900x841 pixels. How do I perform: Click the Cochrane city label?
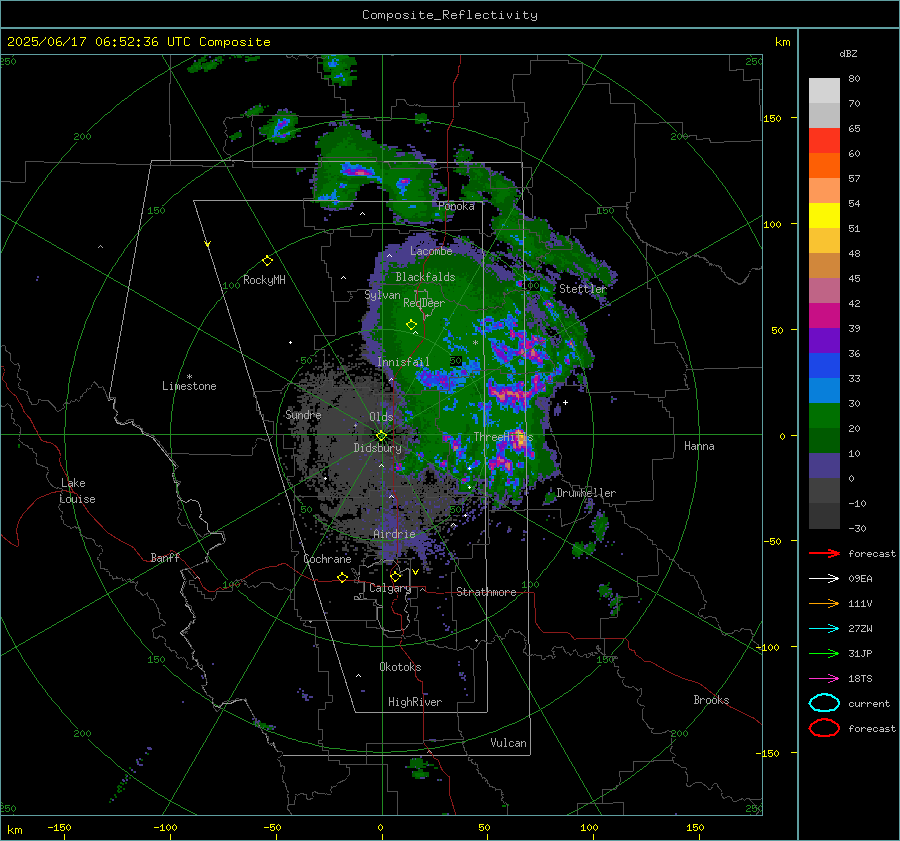tap(327, 559)
